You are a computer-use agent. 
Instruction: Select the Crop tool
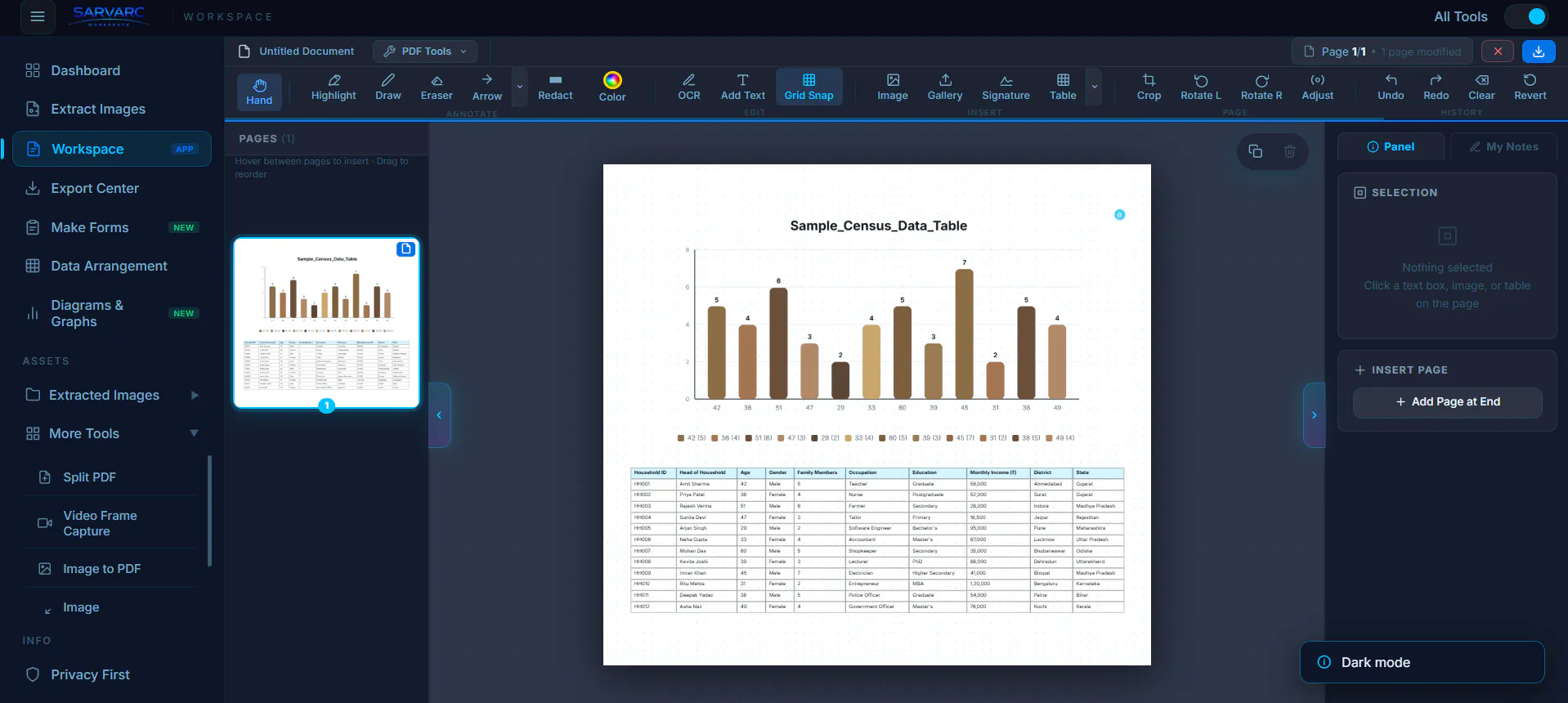coord(1149,87)
